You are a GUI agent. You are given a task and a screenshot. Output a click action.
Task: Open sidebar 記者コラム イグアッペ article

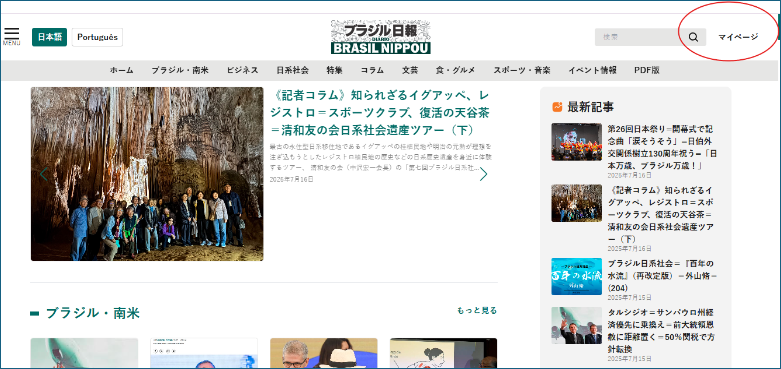(x=660, y=215)
